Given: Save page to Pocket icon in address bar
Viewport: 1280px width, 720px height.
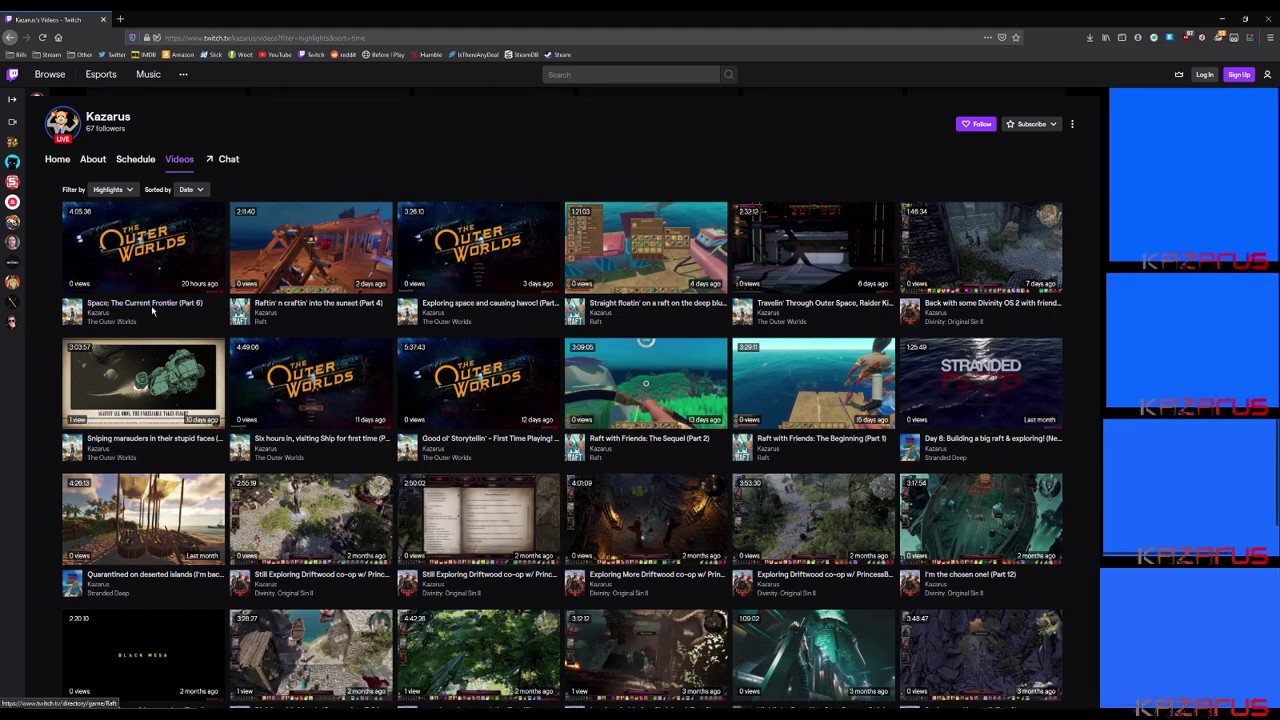Looking at the screenshot, I should pos(1002,38).
